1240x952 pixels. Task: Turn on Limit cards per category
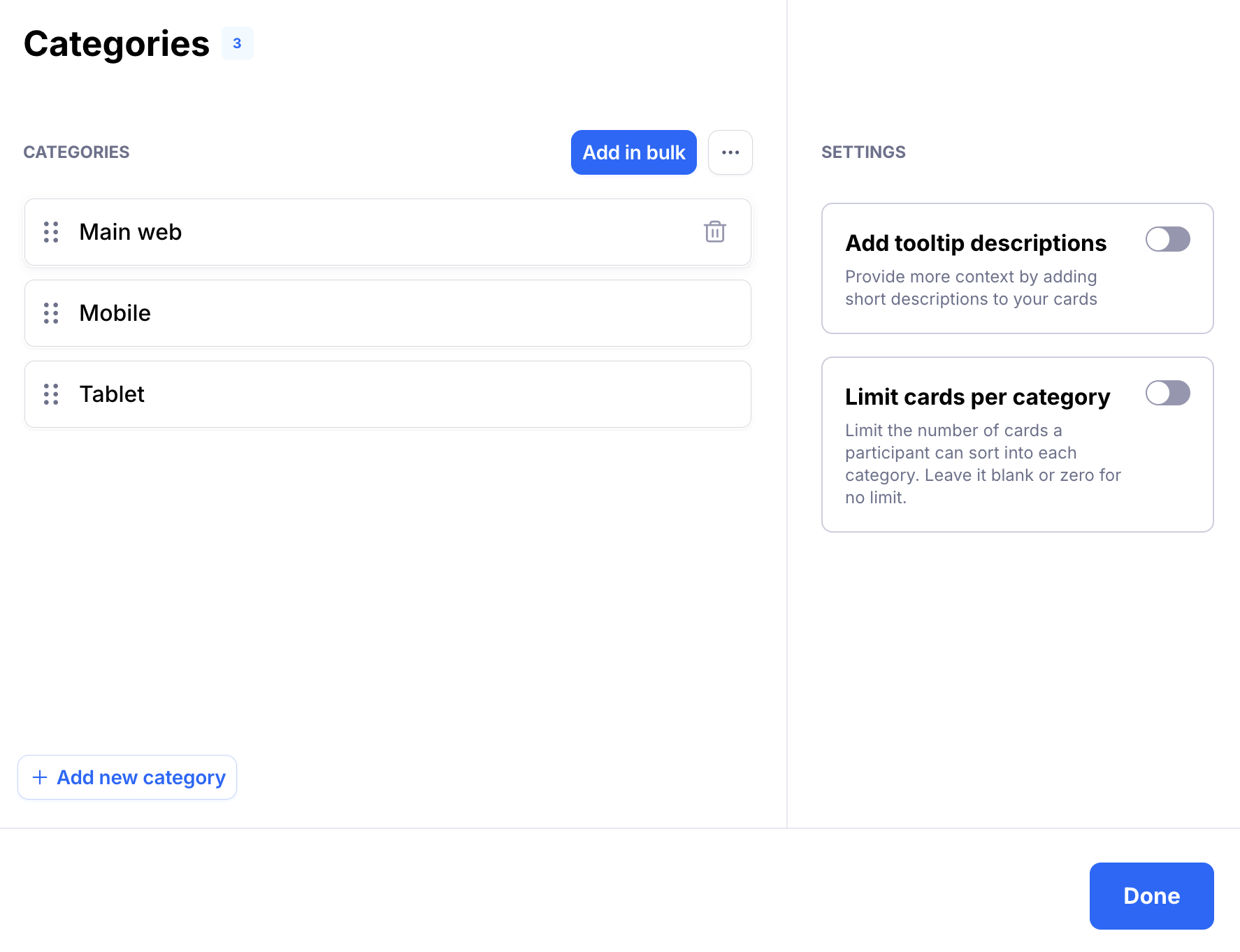[1167, 393]
